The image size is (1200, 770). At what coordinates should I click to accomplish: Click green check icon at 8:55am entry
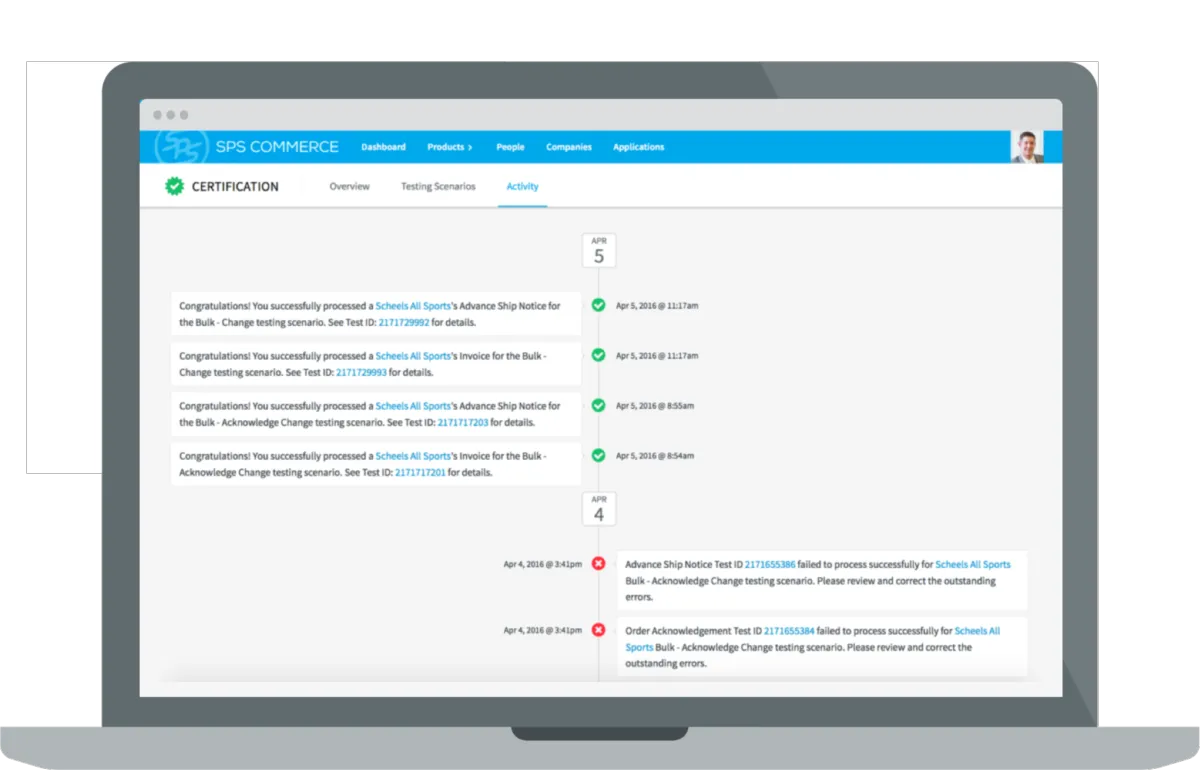pyautogui.click(x=598, y=405)
